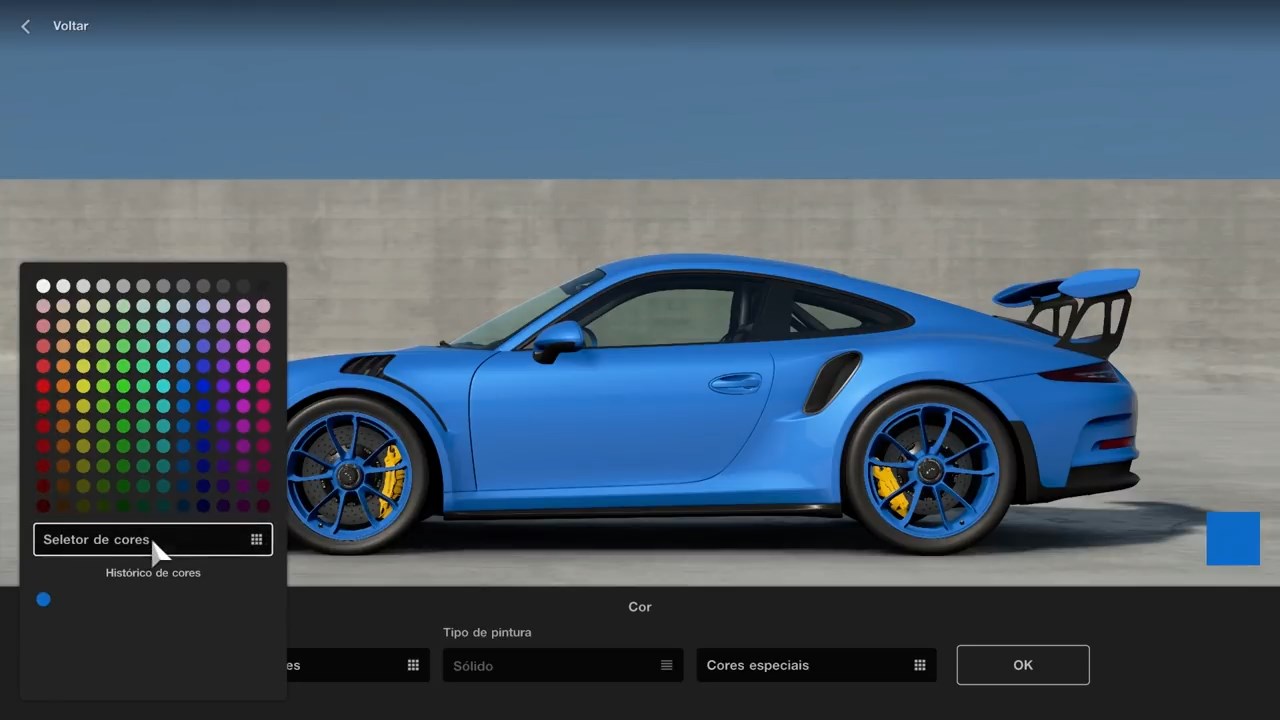Select the brown-orange swatch, second in tenth row
The image size is (1280, 720).
pos(63,466)
